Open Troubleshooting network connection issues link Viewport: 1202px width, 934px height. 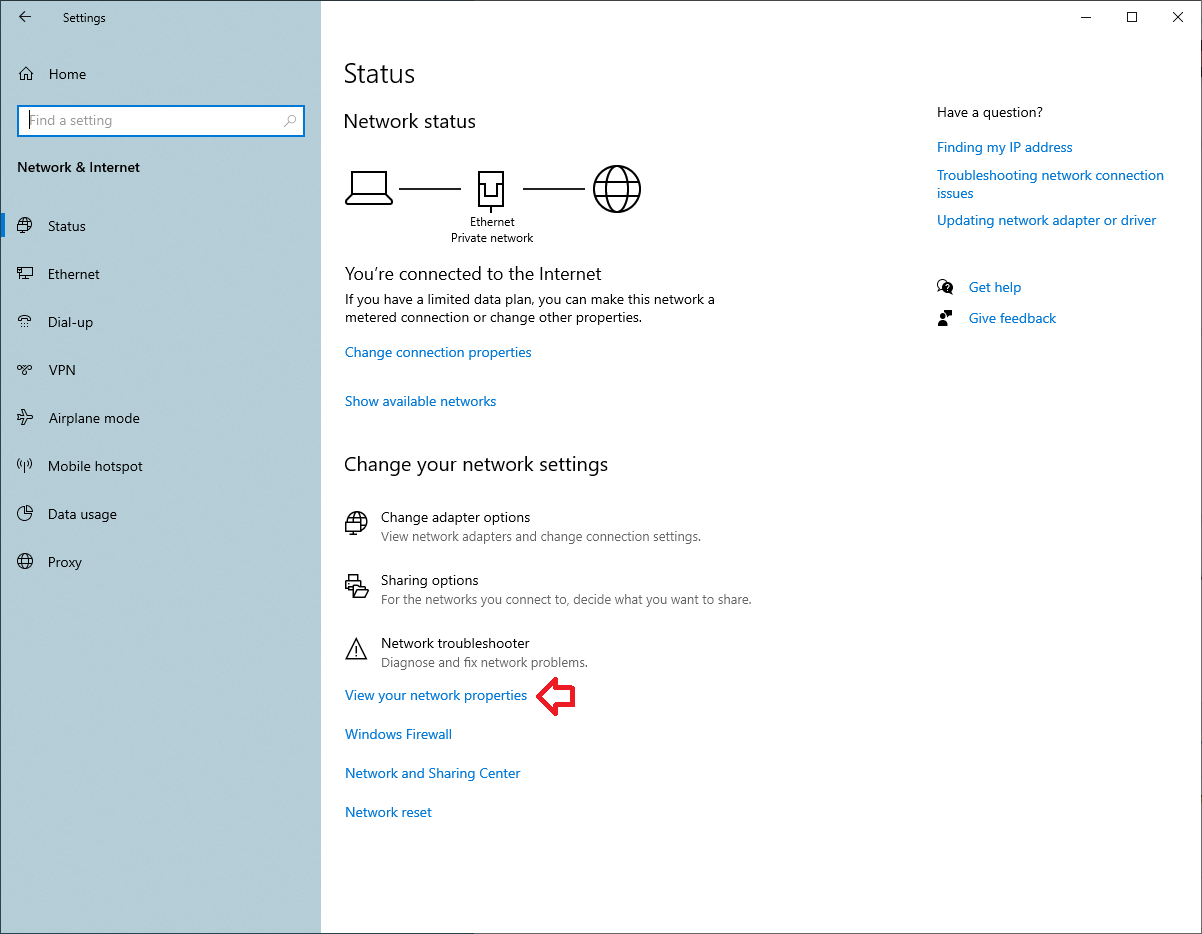pyautogui.click(x=1050, y=184)
